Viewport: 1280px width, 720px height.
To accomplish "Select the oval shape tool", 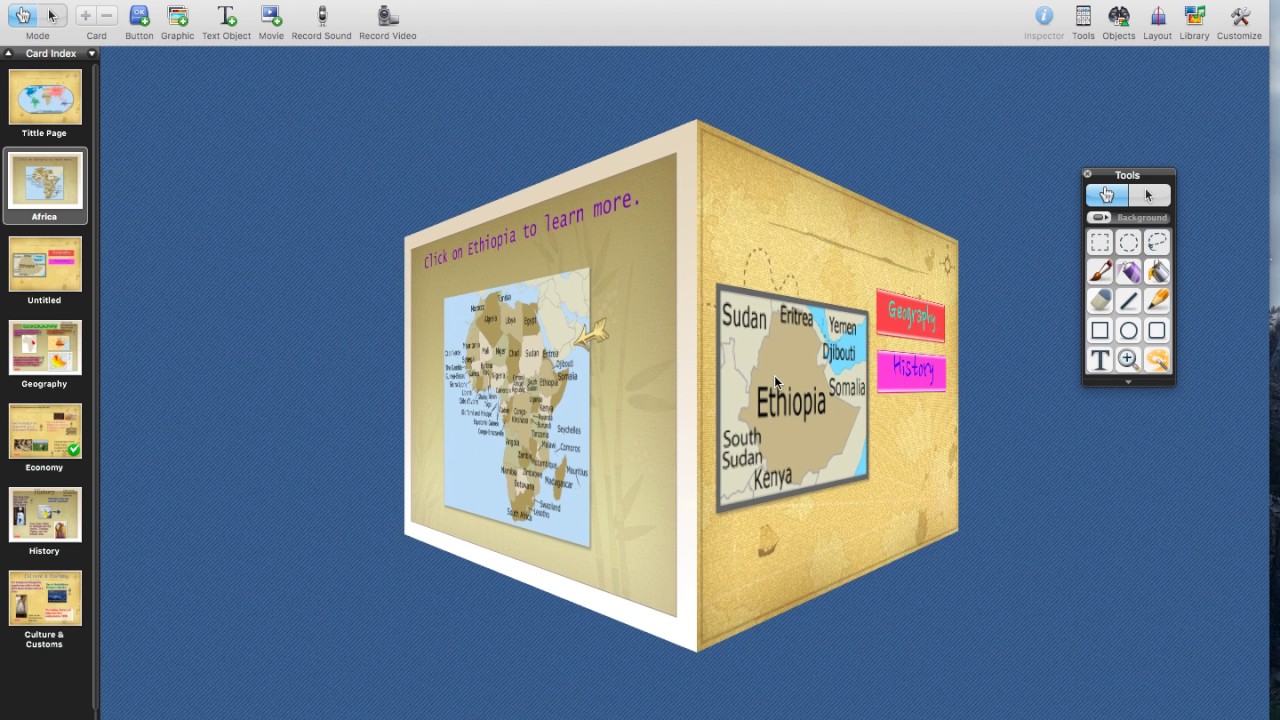I will 1128,330.
